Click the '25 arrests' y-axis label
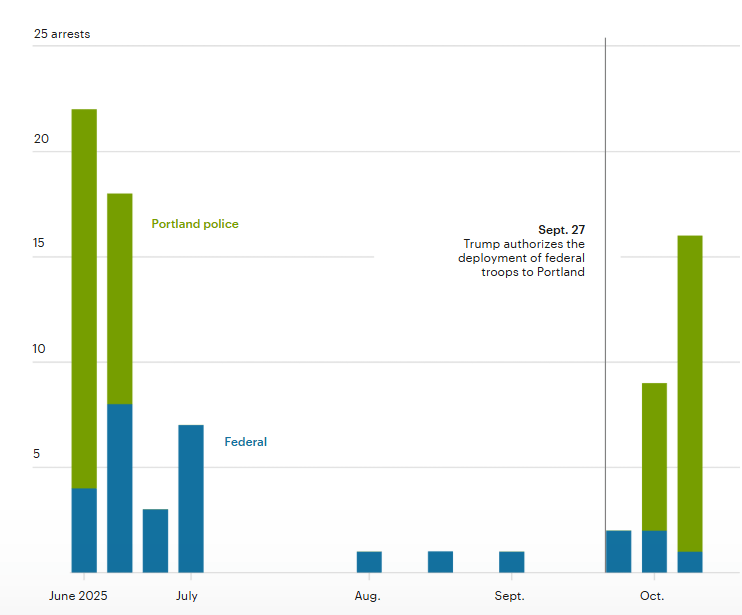Viewport: 742px width, 615px height. (x=62, y=34)
